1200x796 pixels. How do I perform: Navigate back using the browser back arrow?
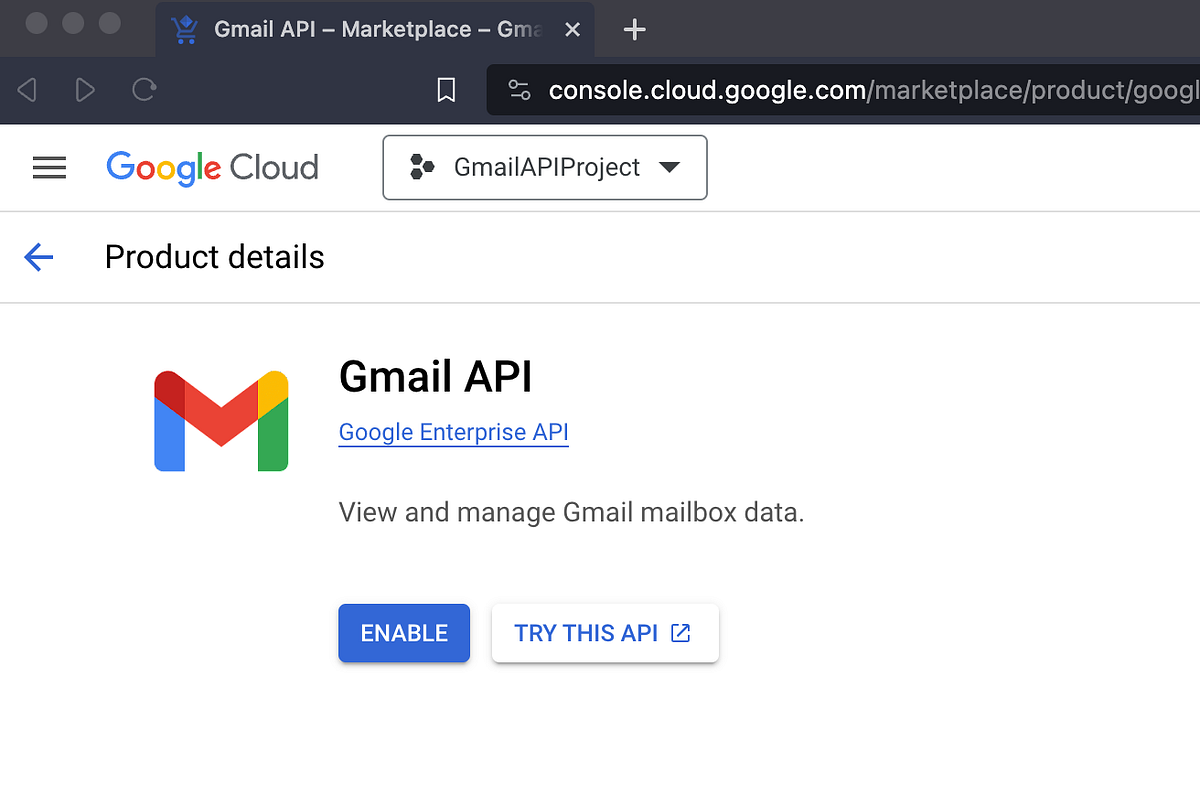tap(27, 90)
